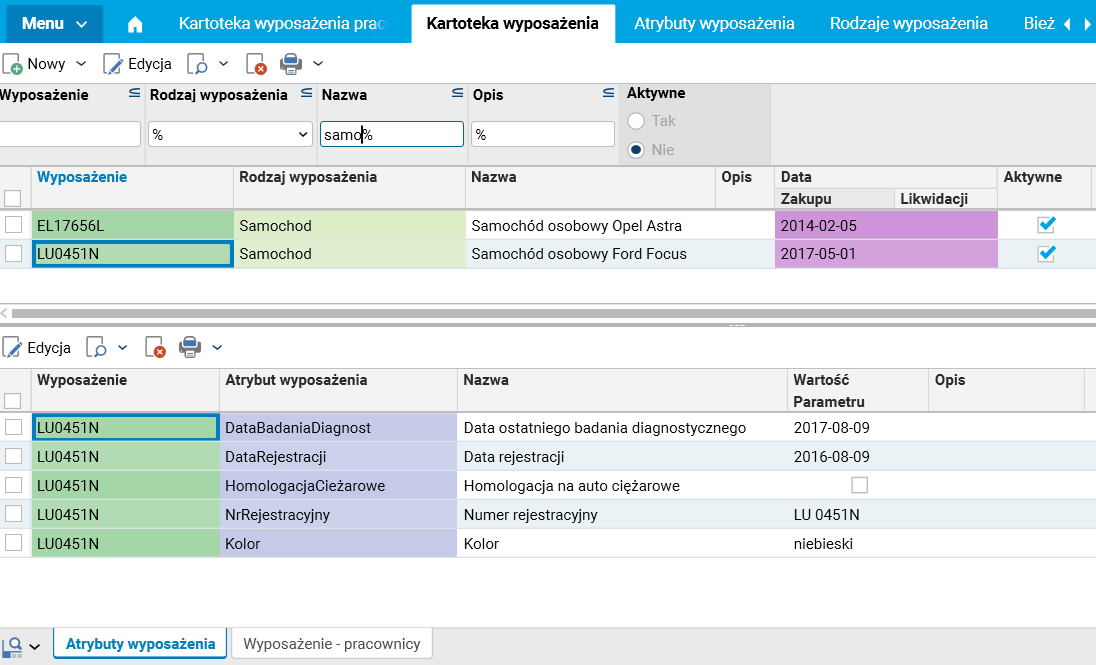This screenshot has height=665, width=1096.
Task: Click the top toolbar printer icon
Action: pyautogui.click(x=291, y=64)
